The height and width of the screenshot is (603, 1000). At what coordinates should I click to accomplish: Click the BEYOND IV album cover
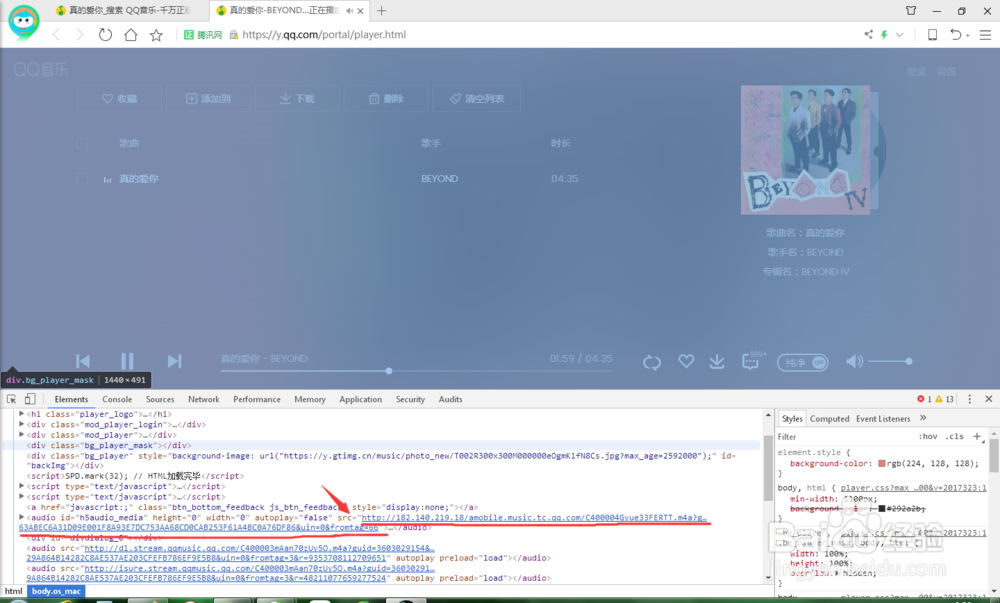click(x=805, y=150)
